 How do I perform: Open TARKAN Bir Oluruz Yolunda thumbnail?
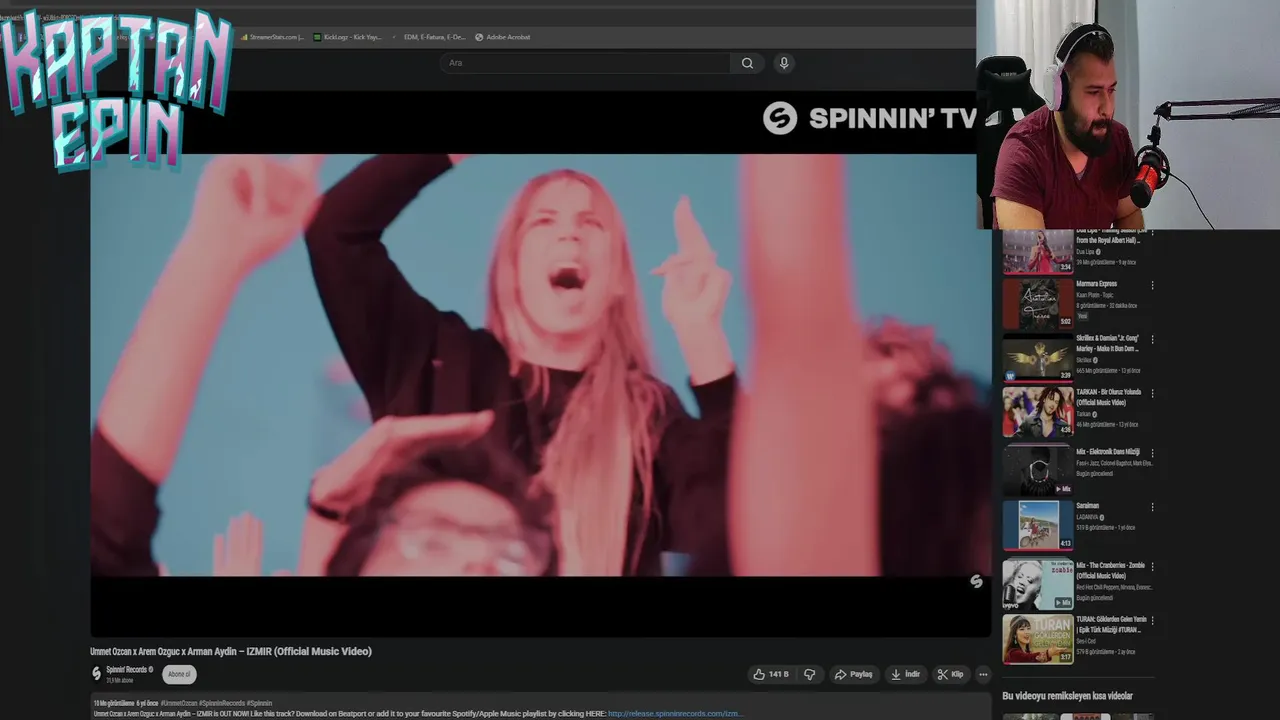click(x=1038, y=412)
